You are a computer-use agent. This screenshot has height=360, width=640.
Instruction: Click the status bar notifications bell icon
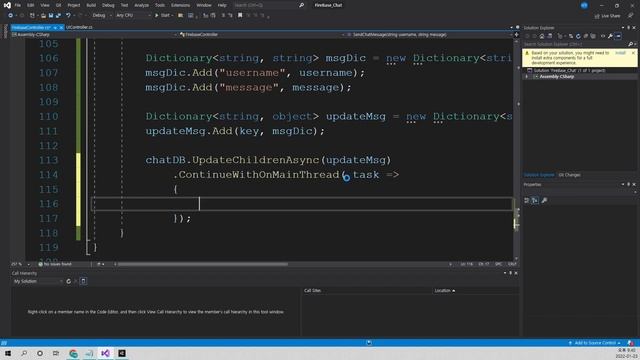coord(631,343)
